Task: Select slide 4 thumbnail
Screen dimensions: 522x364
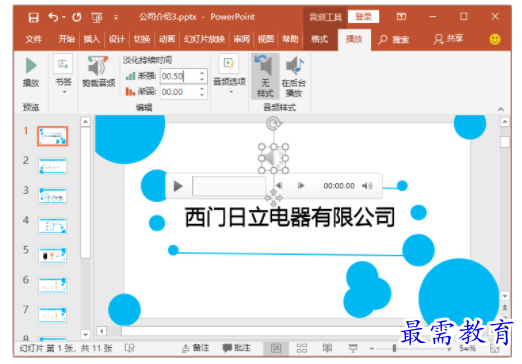Action: click(53, 226)
